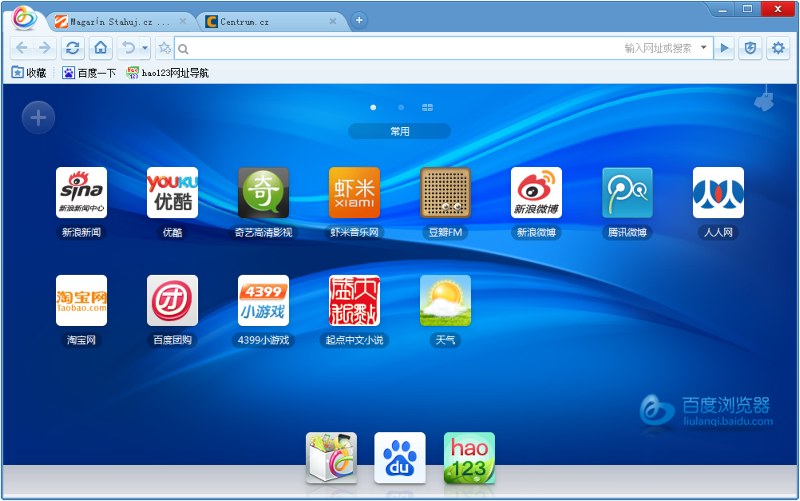Click the go arrow next to address bar
This screenshot has width=800, height=501.
tap(724, 48)
